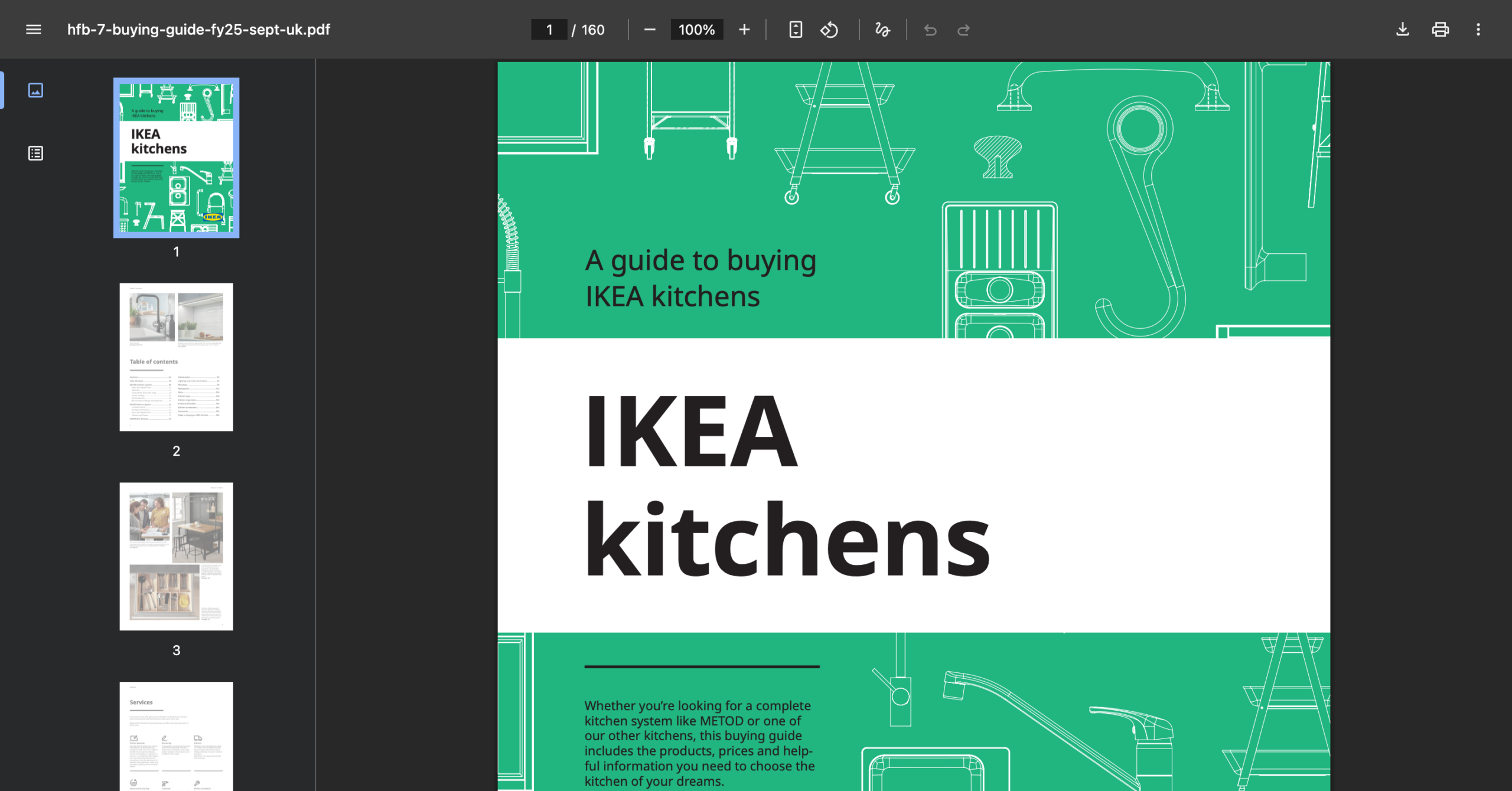Edit the 100% zoom percentage value
Screen dimensions: 1512x791
697,30
